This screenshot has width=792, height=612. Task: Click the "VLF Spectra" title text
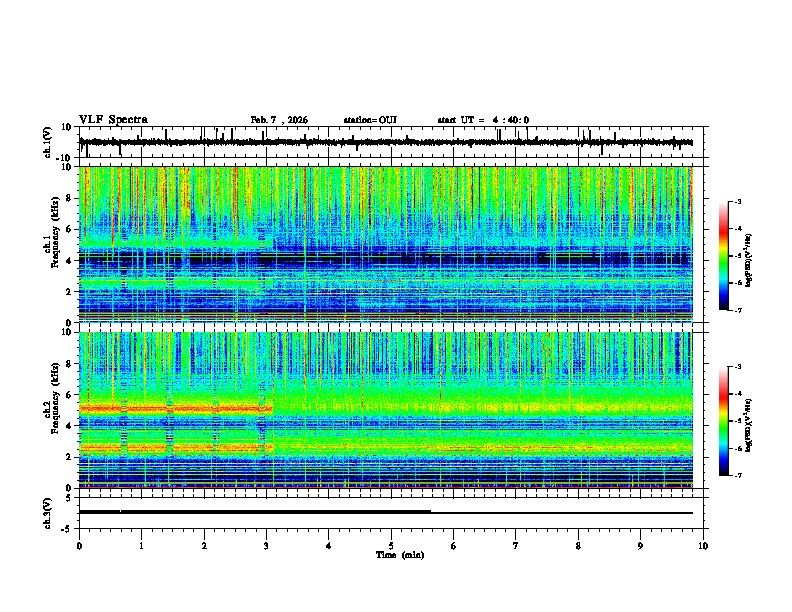click(x=113, y=120)
